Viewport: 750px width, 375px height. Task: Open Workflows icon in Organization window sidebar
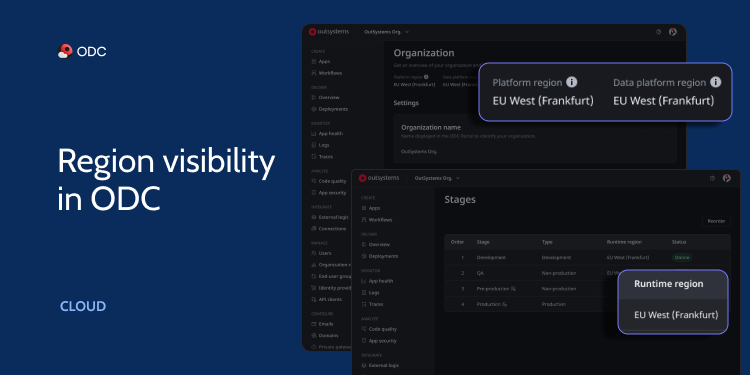[314, 73]
